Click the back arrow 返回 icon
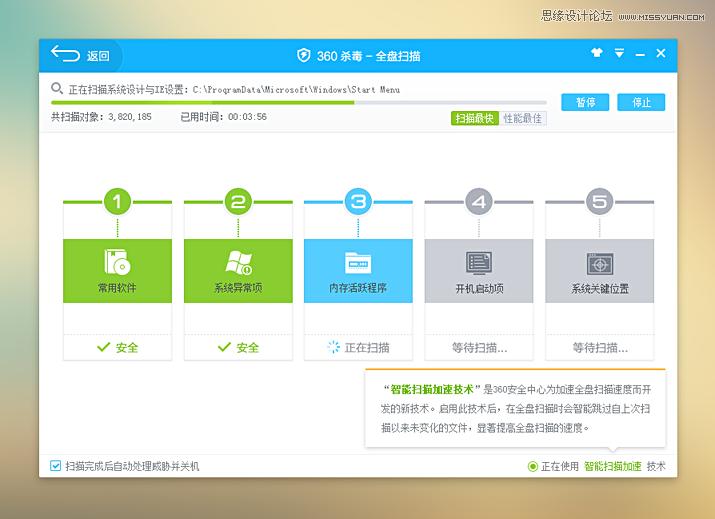Viewport: 715px width, 519px height. [65, 55]
